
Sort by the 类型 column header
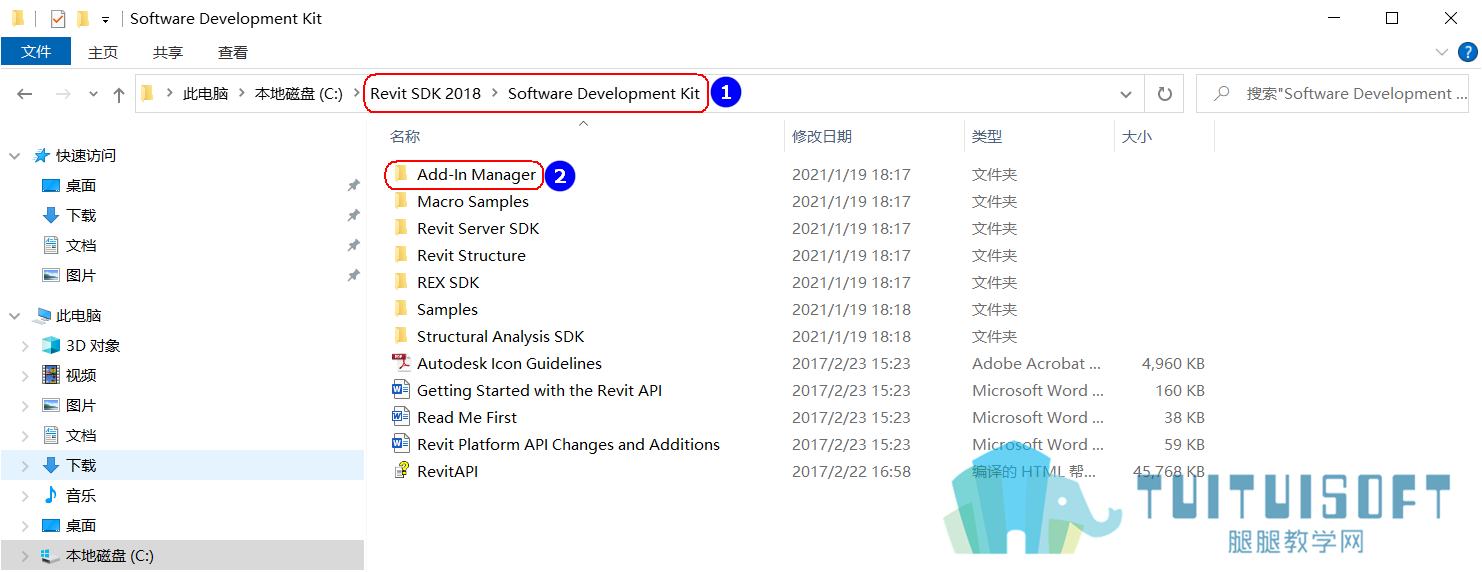click(x=987, y=137)
